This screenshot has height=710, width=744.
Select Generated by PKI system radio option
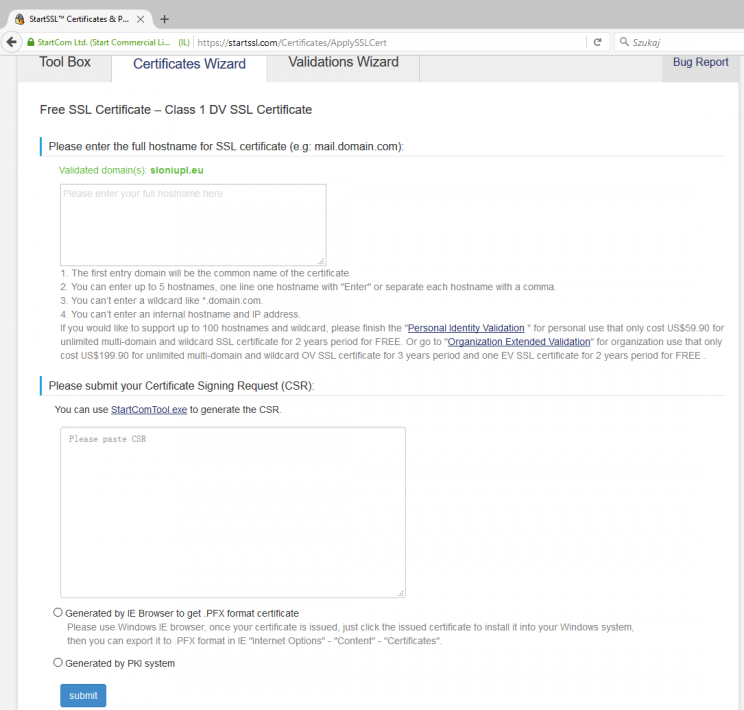pos(58,663)
